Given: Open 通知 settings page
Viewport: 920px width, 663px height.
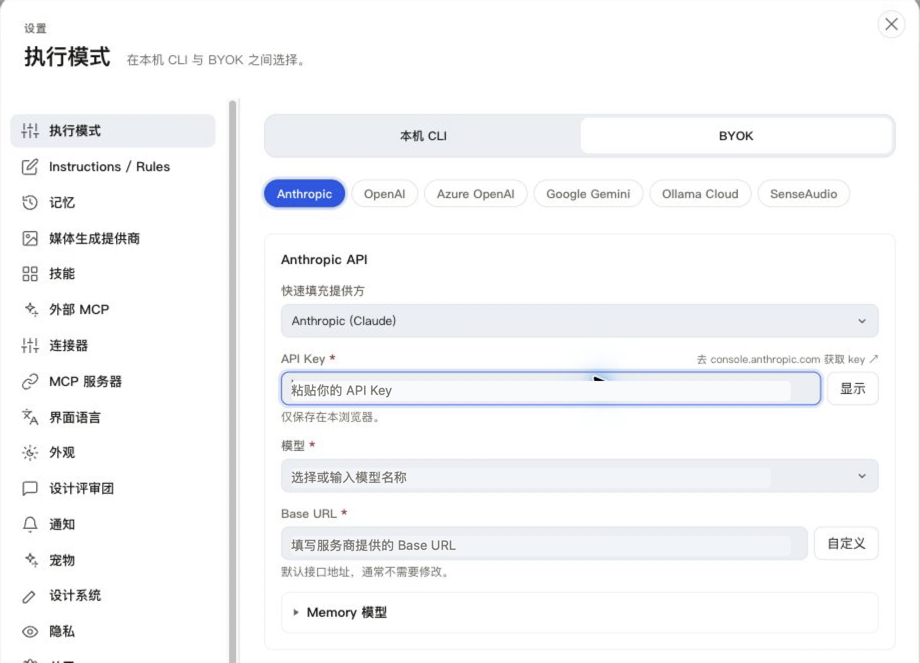Looking at the screenshot, I should [113, 524].
